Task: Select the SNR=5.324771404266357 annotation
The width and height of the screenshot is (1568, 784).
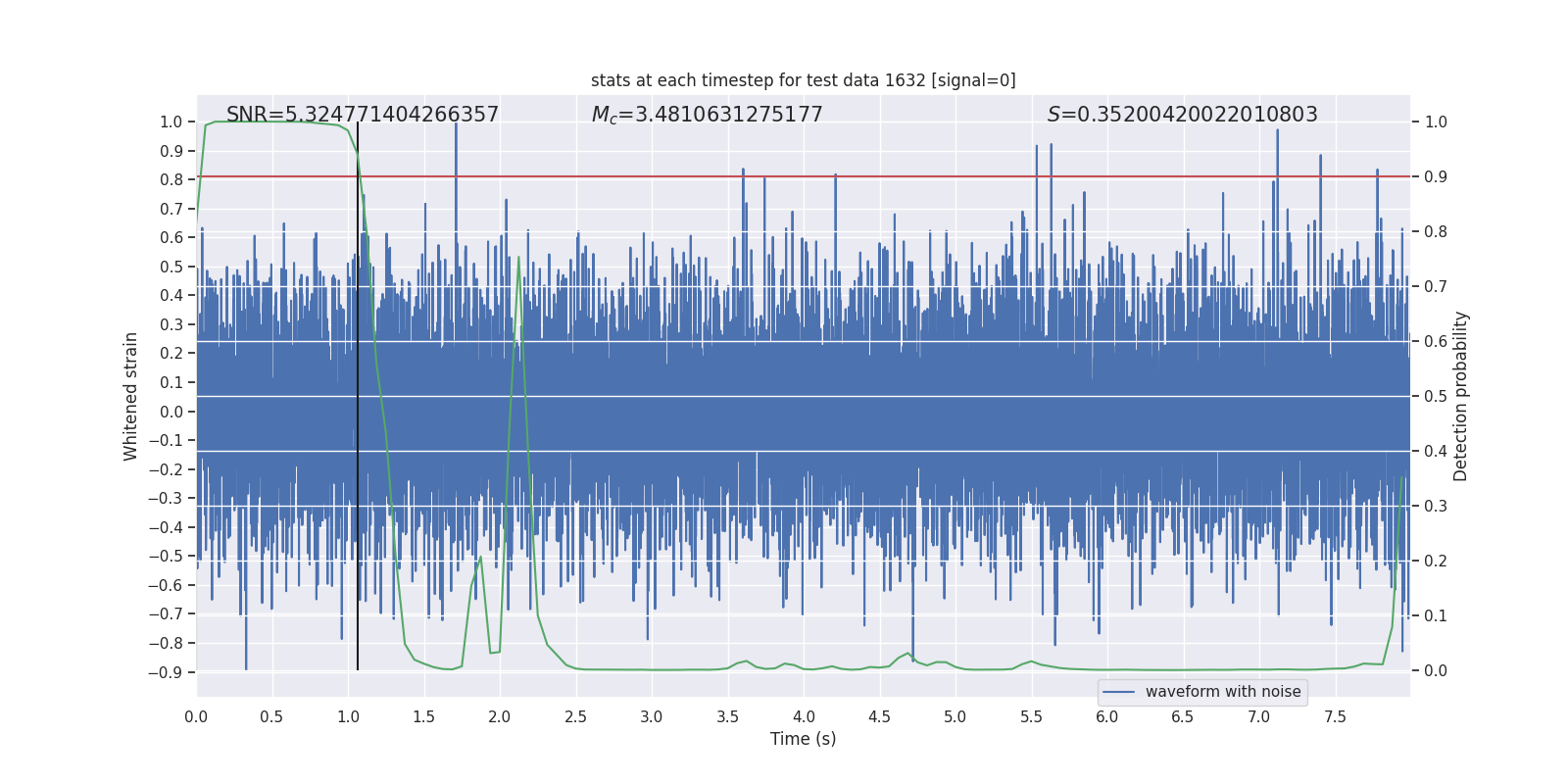Action: point(363,115)
